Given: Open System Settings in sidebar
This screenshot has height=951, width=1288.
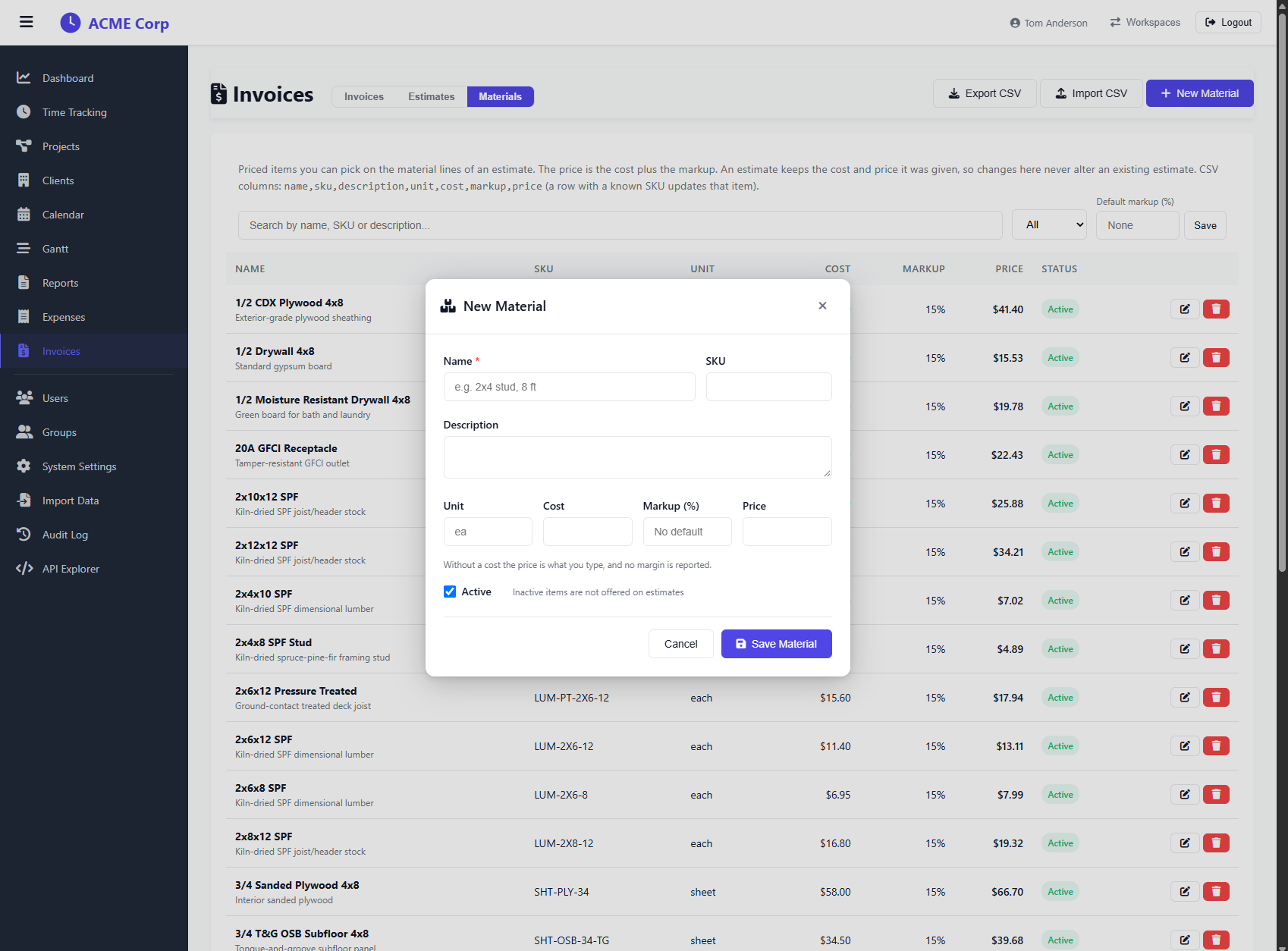Looking at the screenshot, I should [x=94, y=466].
